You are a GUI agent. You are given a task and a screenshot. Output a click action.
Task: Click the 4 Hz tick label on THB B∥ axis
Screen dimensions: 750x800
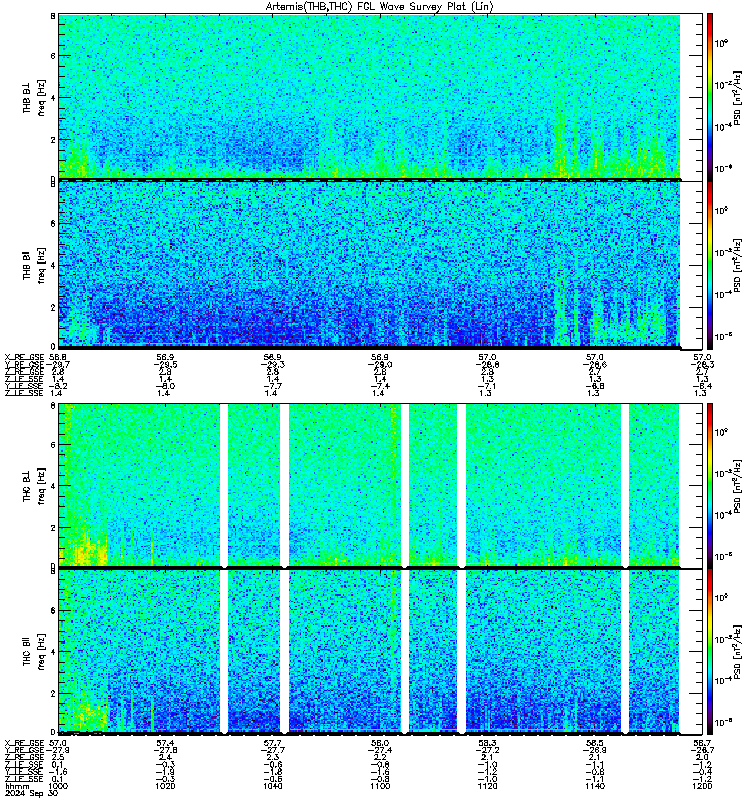(53, 265)
